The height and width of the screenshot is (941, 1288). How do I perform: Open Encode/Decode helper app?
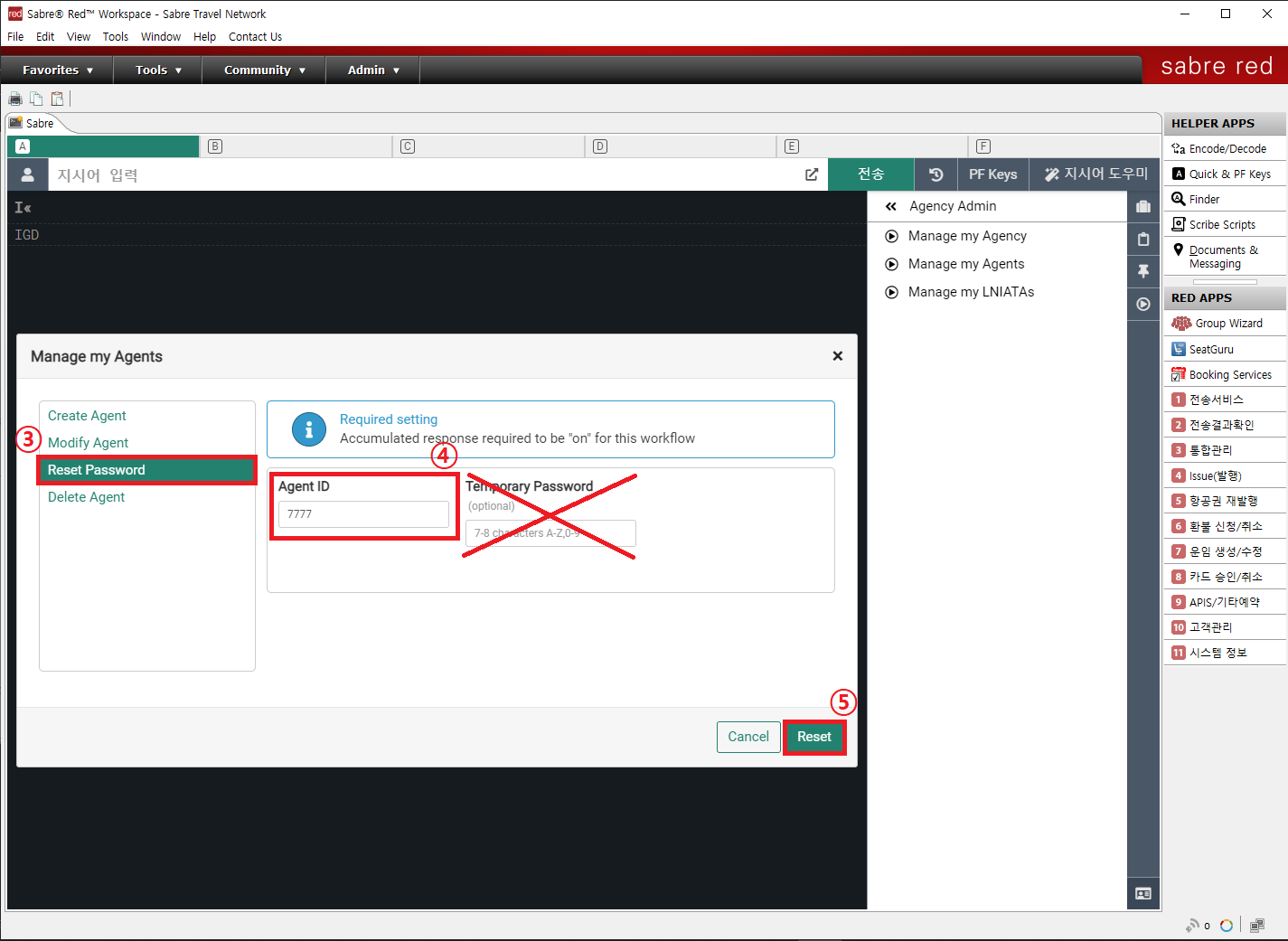(x=1225, y=148)
